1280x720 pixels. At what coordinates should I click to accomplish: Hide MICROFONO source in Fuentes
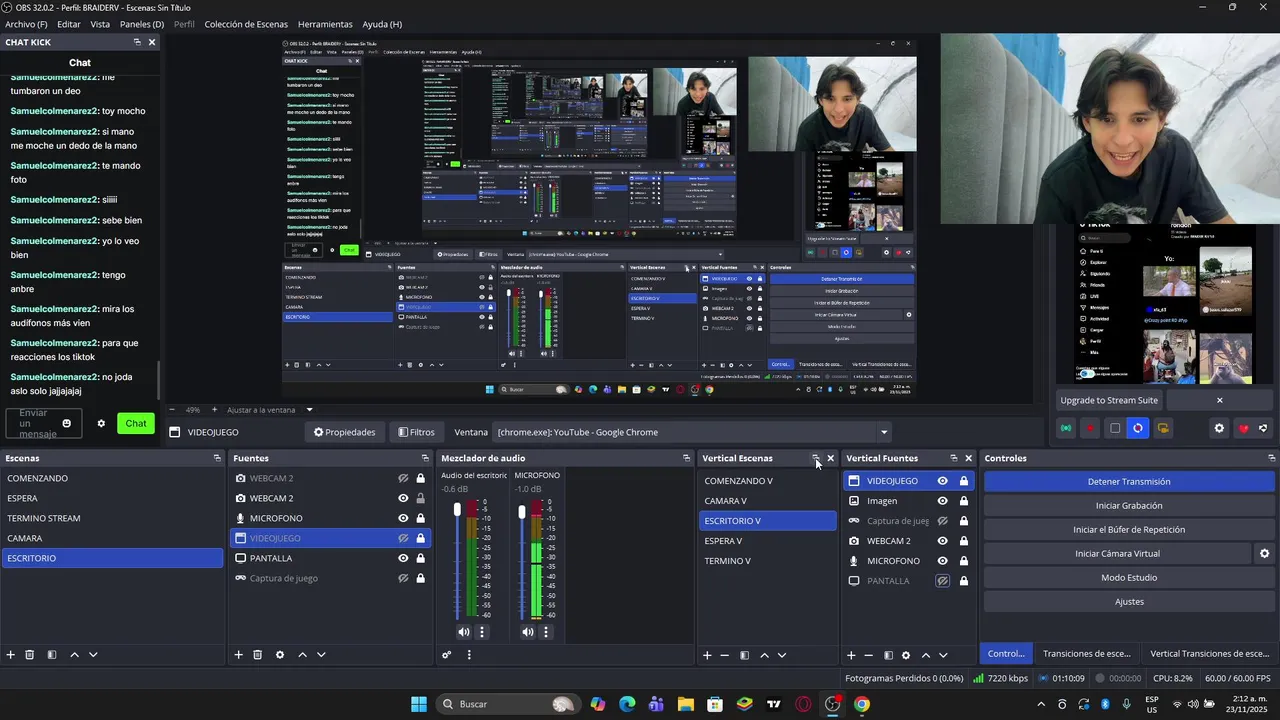[403, 518]
